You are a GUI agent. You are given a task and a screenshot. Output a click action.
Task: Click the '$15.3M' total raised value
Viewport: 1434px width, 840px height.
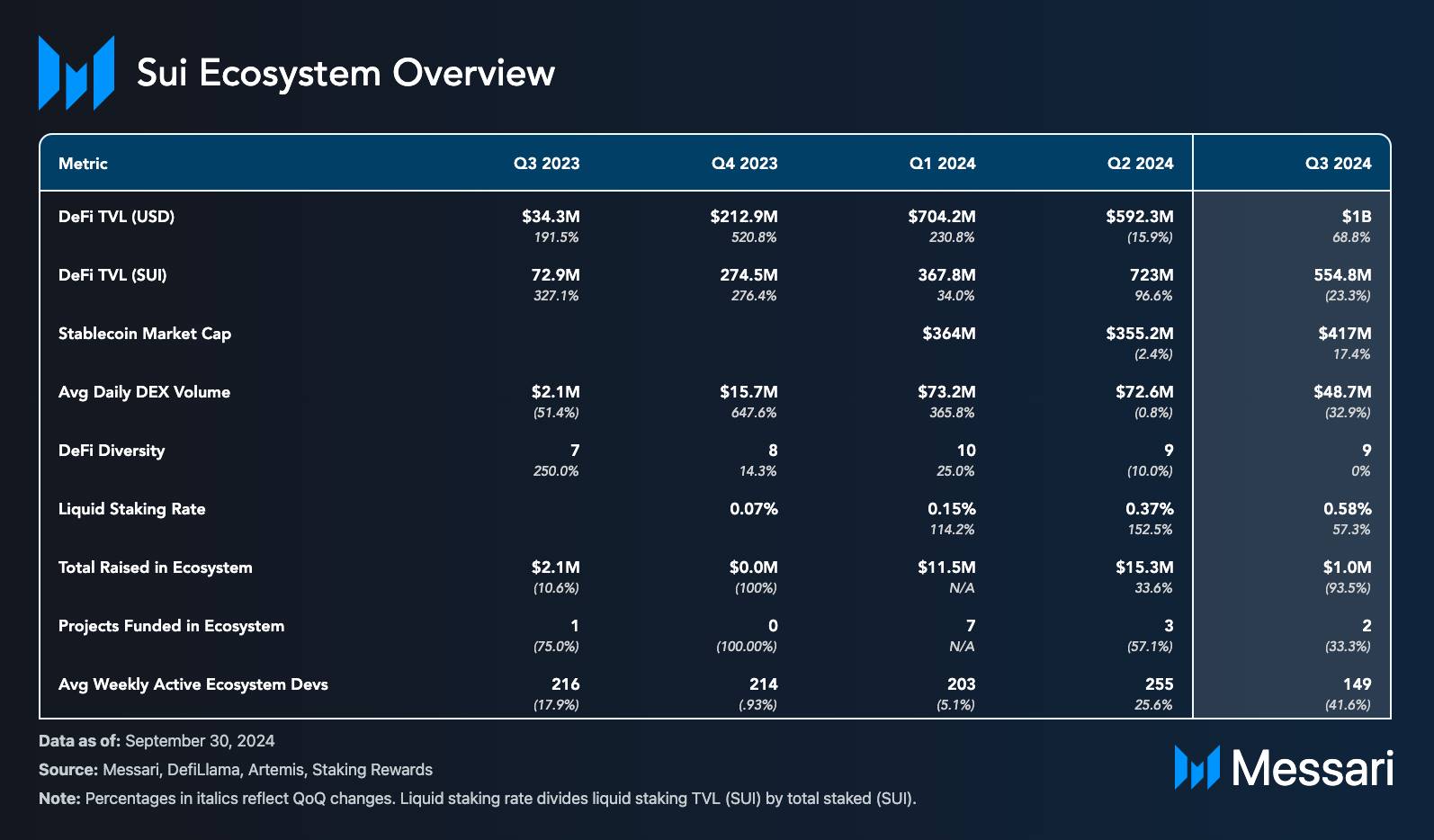(1144, 567)
